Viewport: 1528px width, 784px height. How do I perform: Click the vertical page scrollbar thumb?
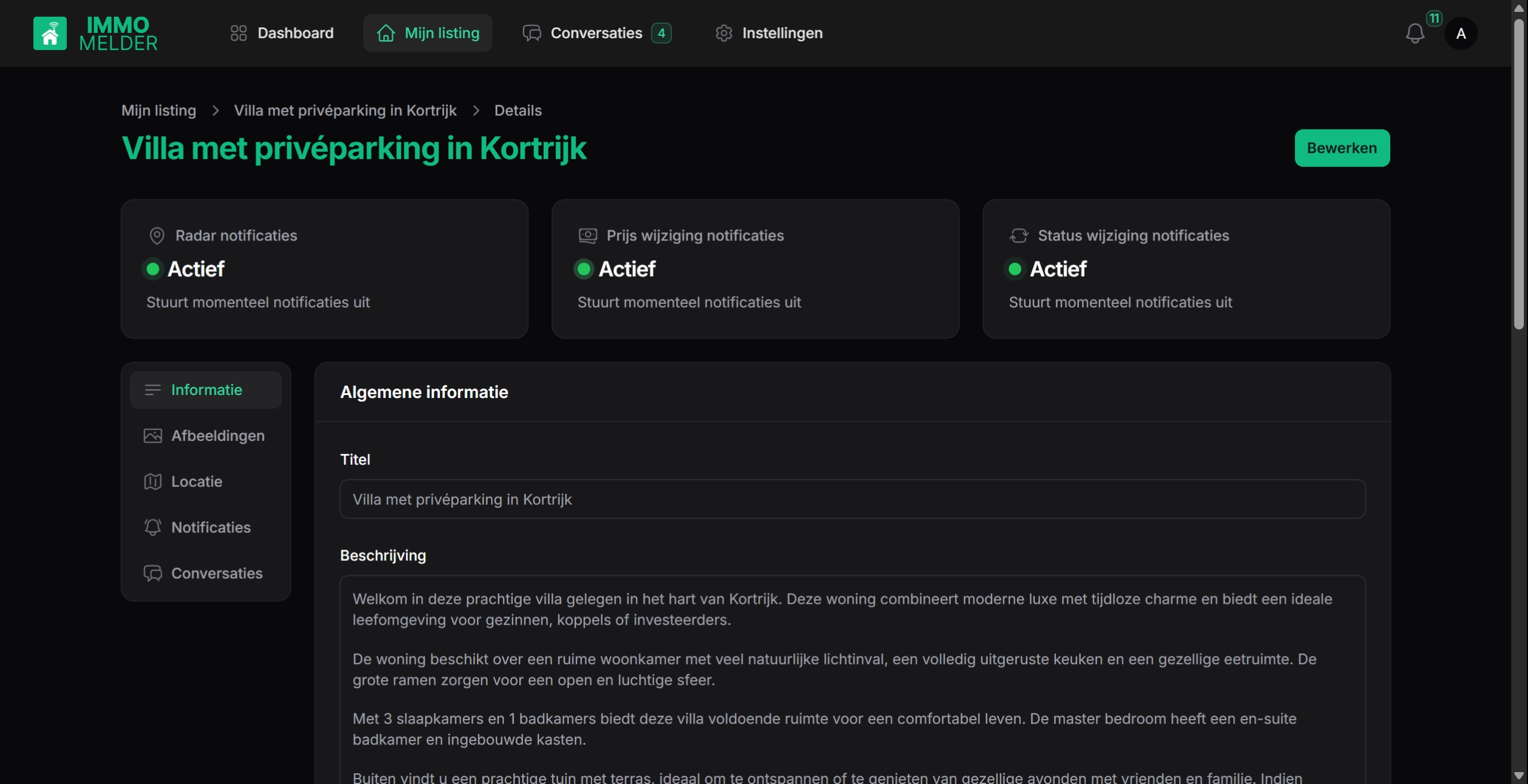tap(1518, 173)
